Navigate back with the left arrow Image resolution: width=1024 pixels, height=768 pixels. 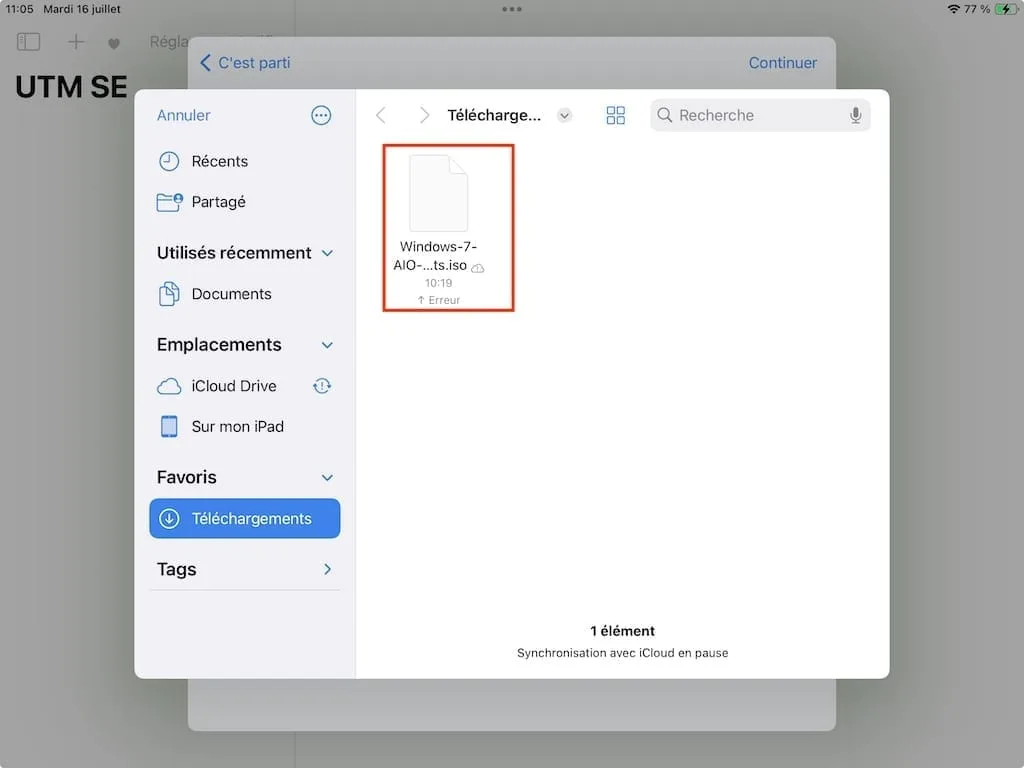coord(380,114)
